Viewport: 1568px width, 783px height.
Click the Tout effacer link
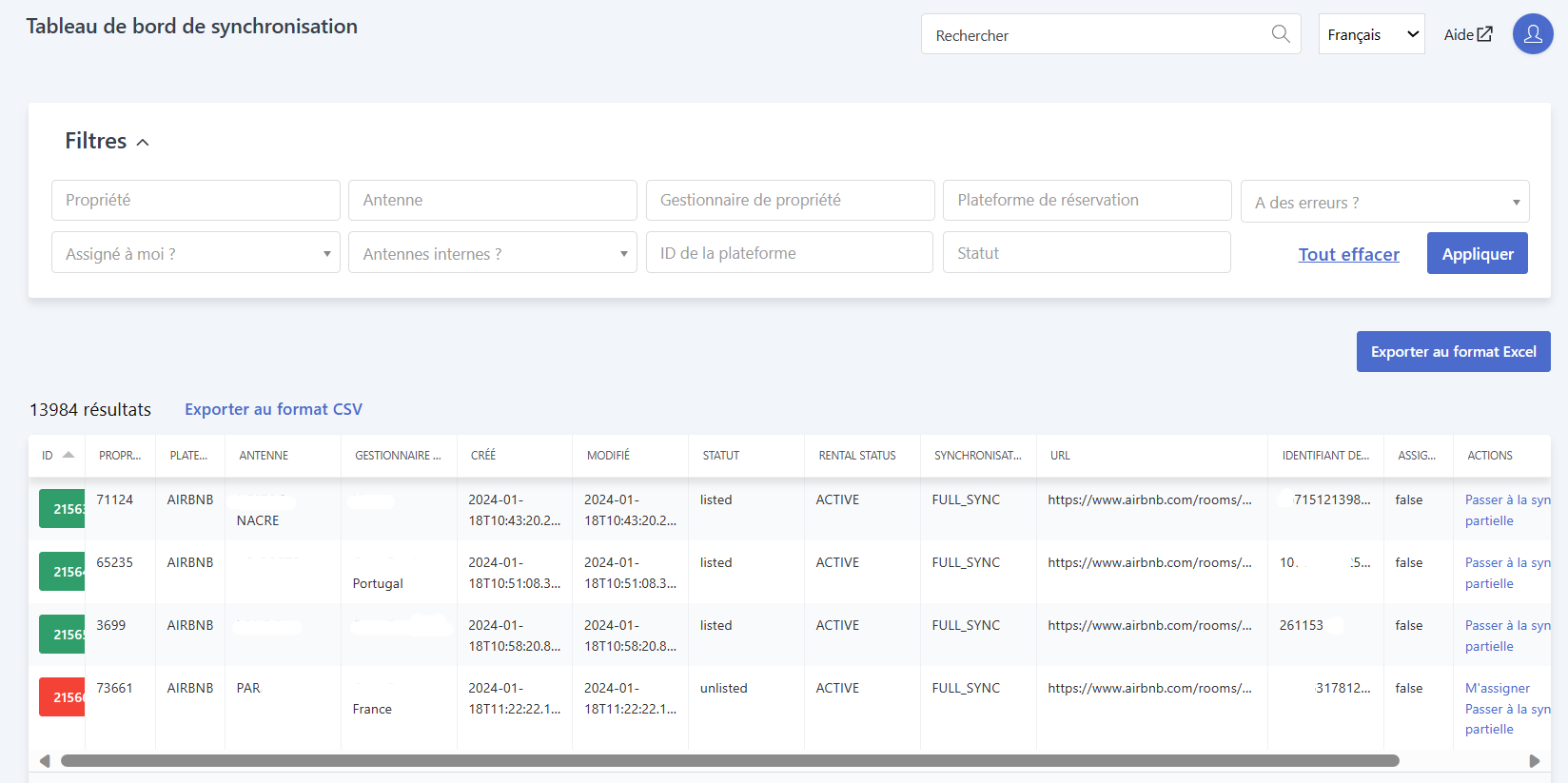tap(1349, 254)
